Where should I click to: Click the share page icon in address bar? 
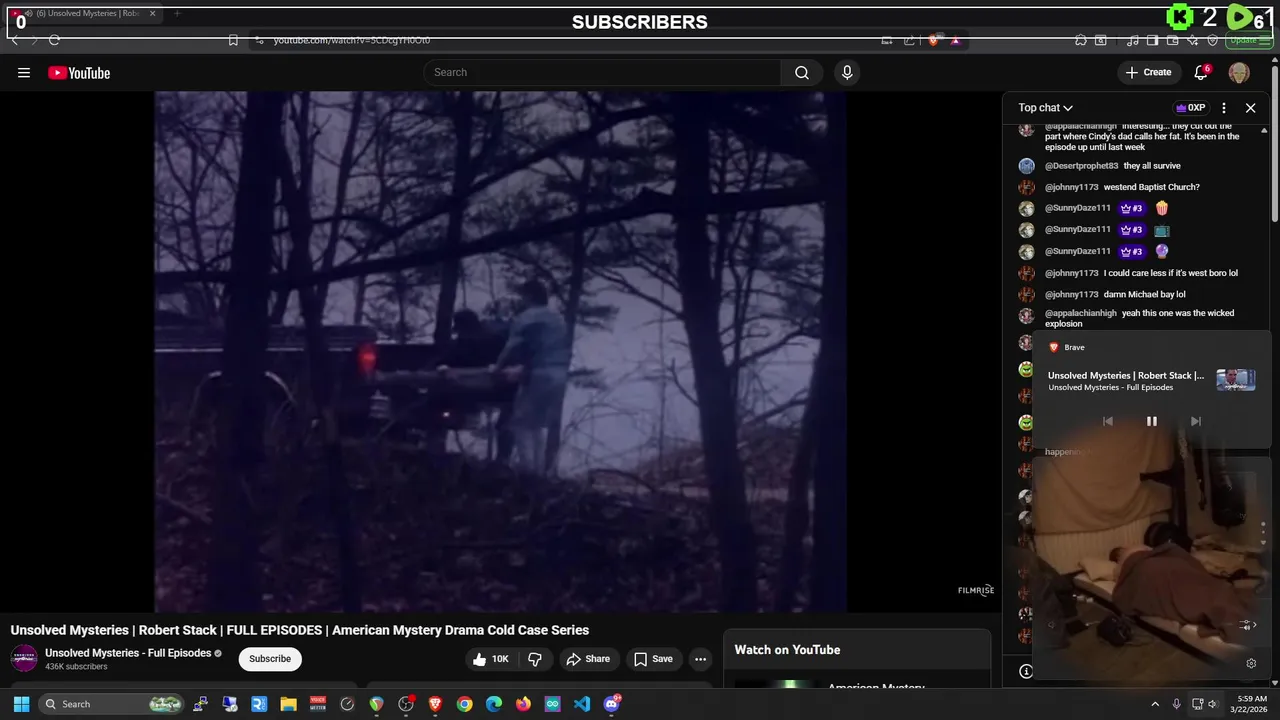(x=909, y=40)
